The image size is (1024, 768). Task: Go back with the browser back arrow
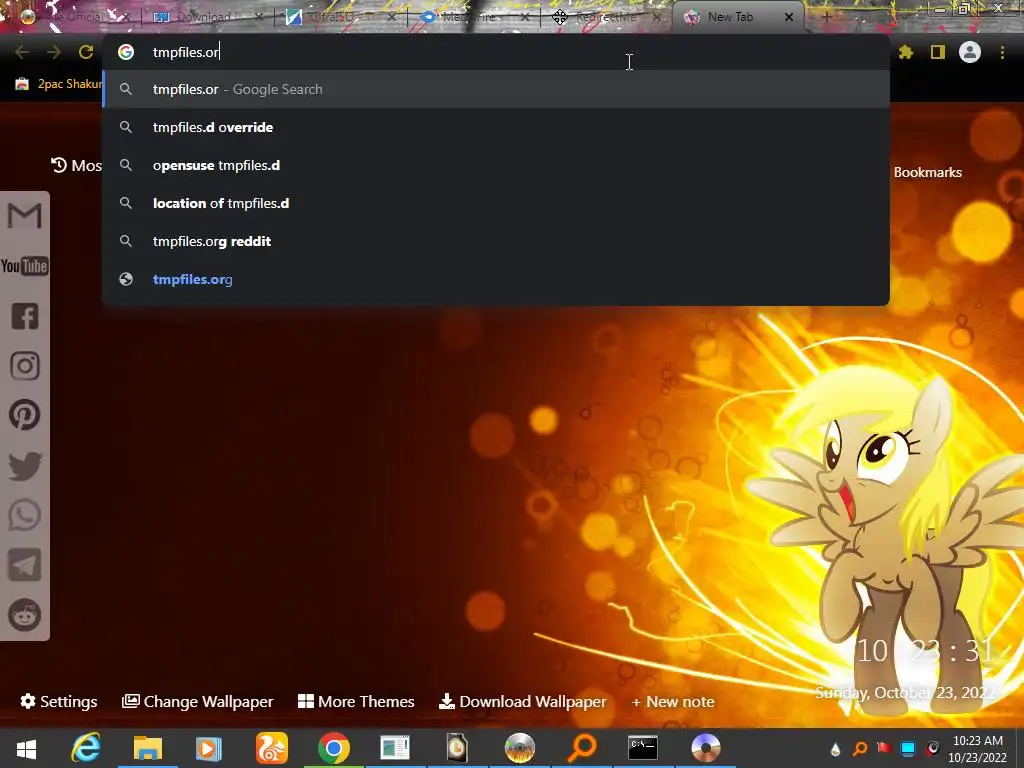(x=22, y=52)
